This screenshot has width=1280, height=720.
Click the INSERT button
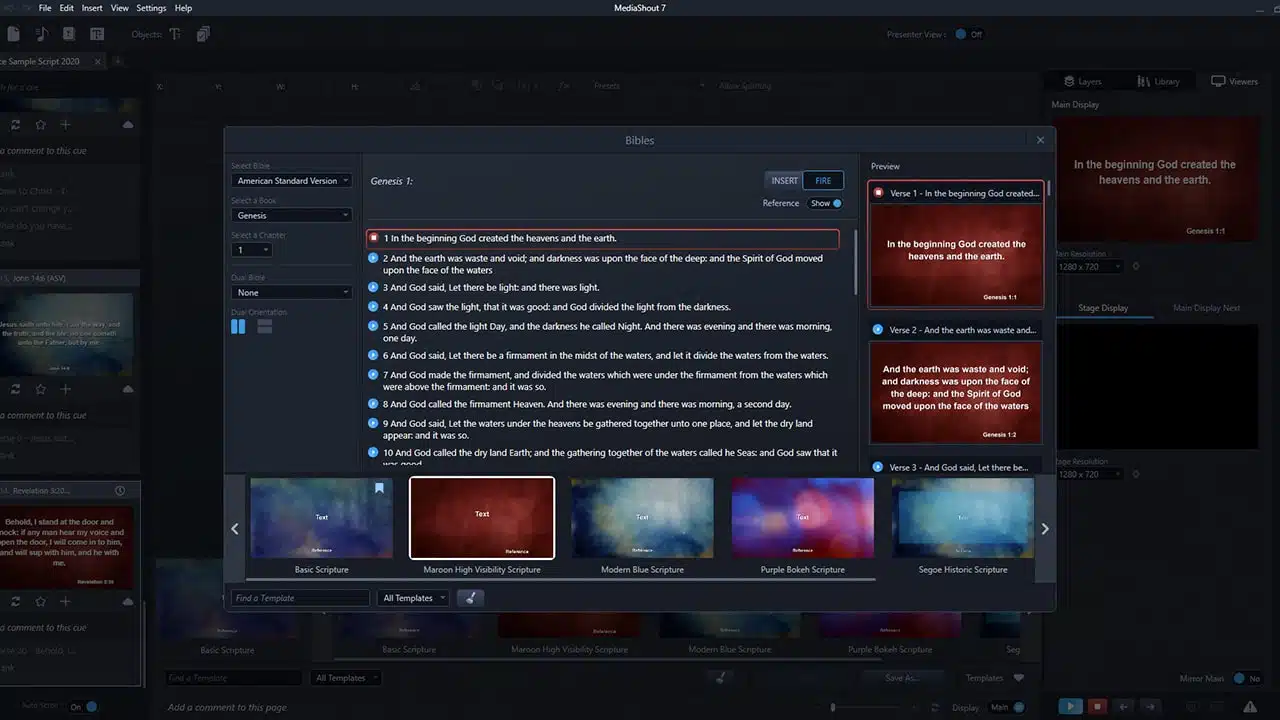tap(784, 180)
